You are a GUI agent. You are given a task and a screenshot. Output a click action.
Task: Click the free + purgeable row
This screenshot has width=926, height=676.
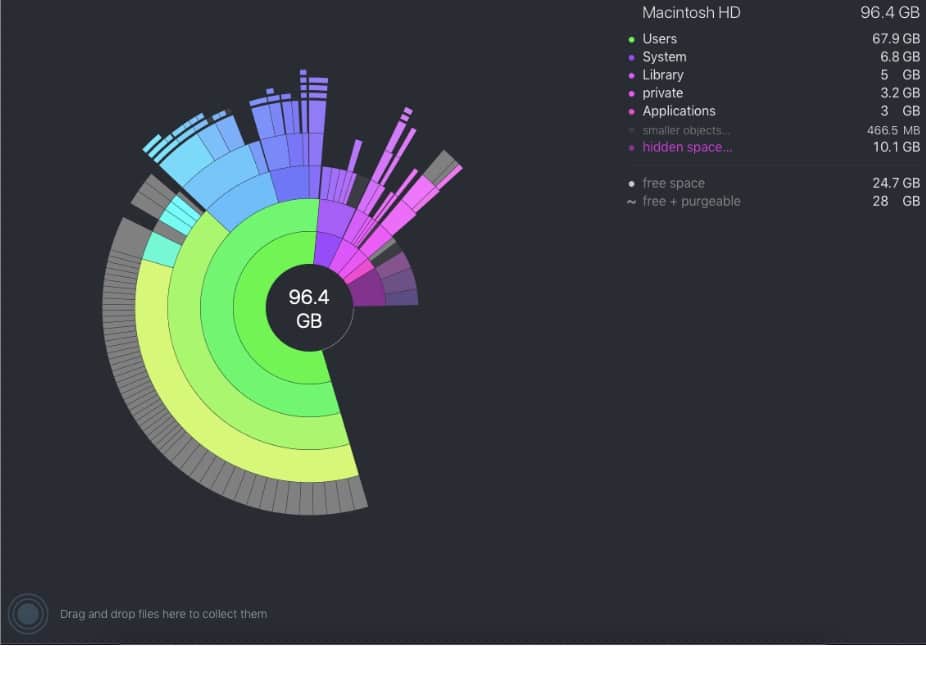[x=774, y=201]
